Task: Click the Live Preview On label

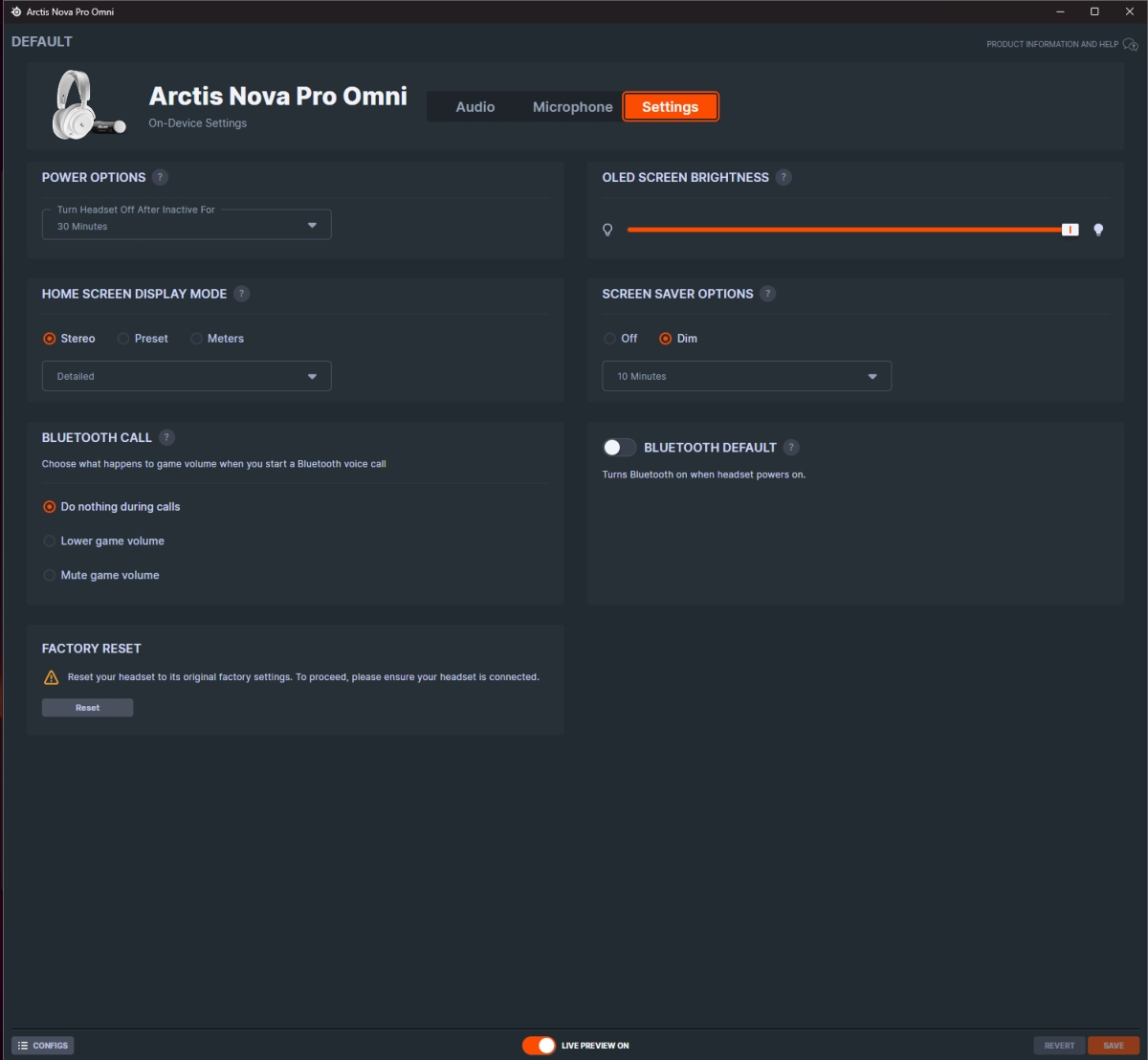Action: click(x=595, y=1046)
